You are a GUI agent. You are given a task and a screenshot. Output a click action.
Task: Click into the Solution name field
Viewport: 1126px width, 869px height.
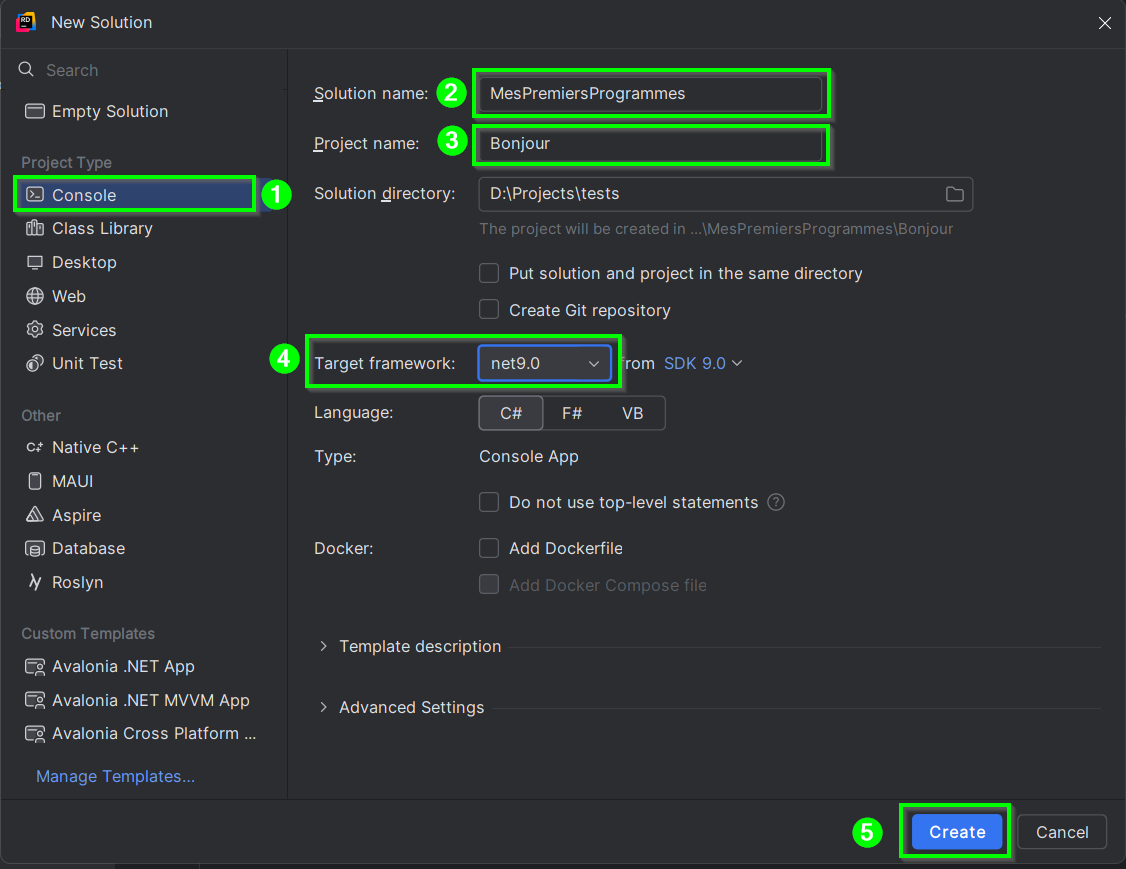click(650, 93)
